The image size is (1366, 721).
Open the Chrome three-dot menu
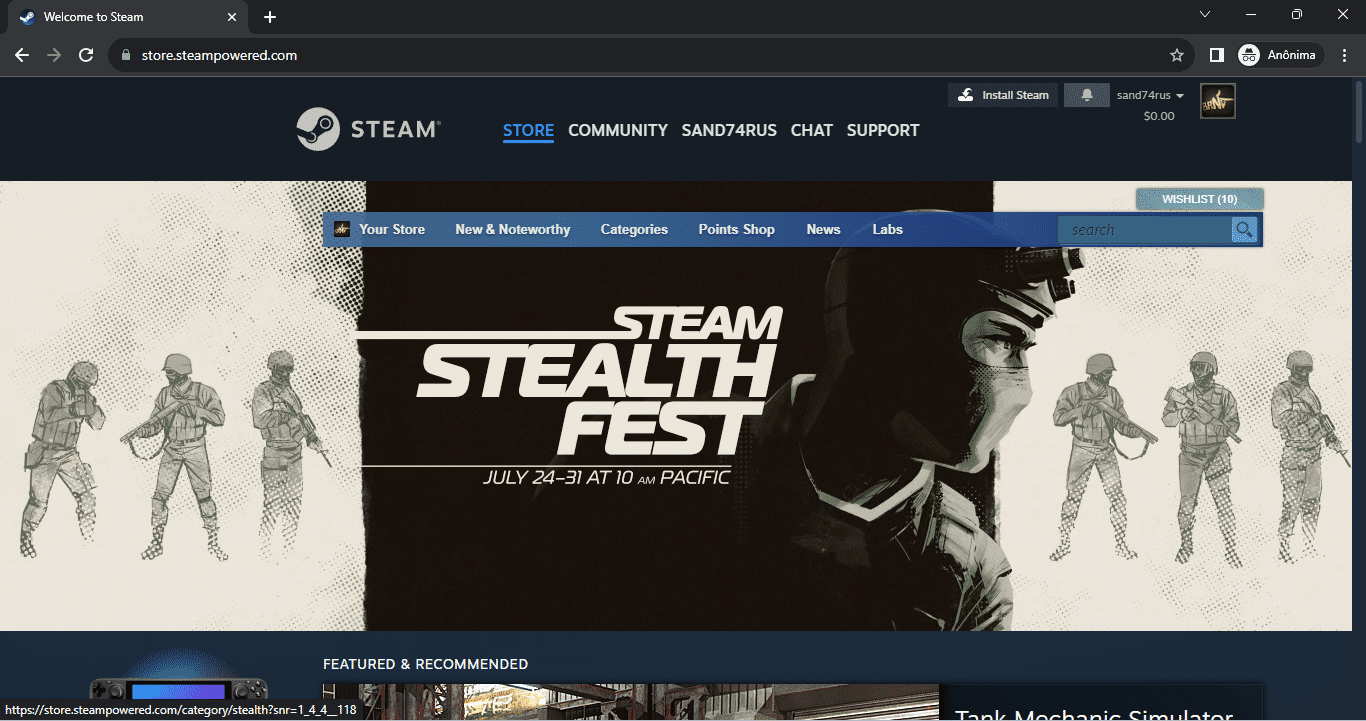[1345, 55]
